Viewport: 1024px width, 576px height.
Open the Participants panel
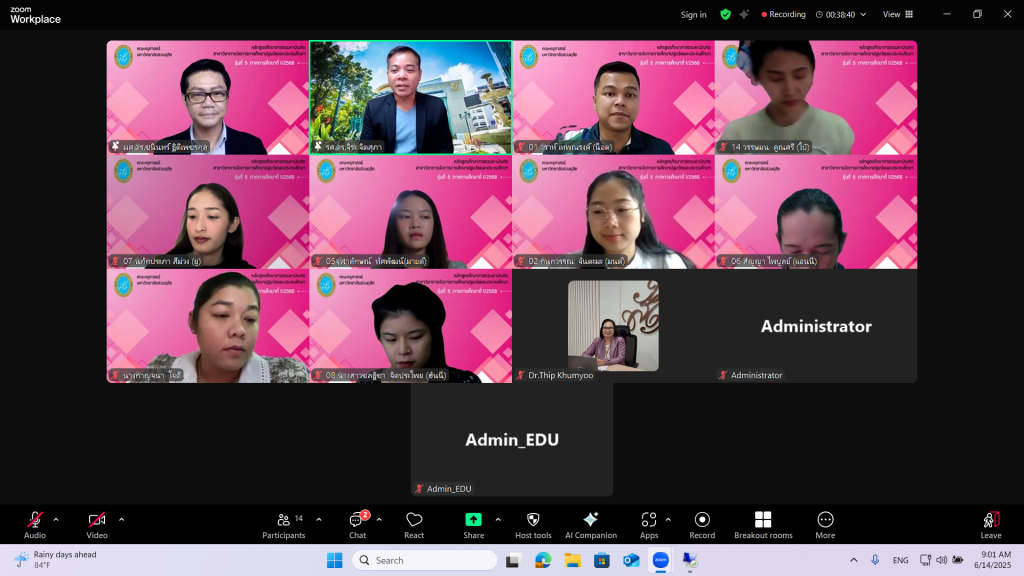tap(284, 524)
